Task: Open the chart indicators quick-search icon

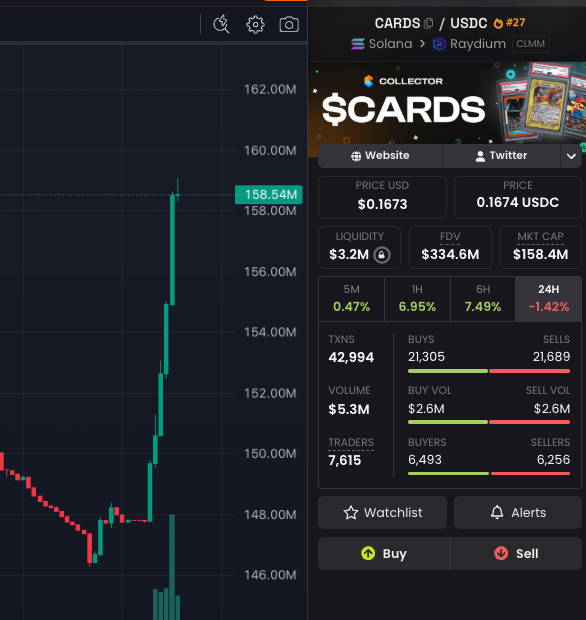Action: [x=221, y=25]
